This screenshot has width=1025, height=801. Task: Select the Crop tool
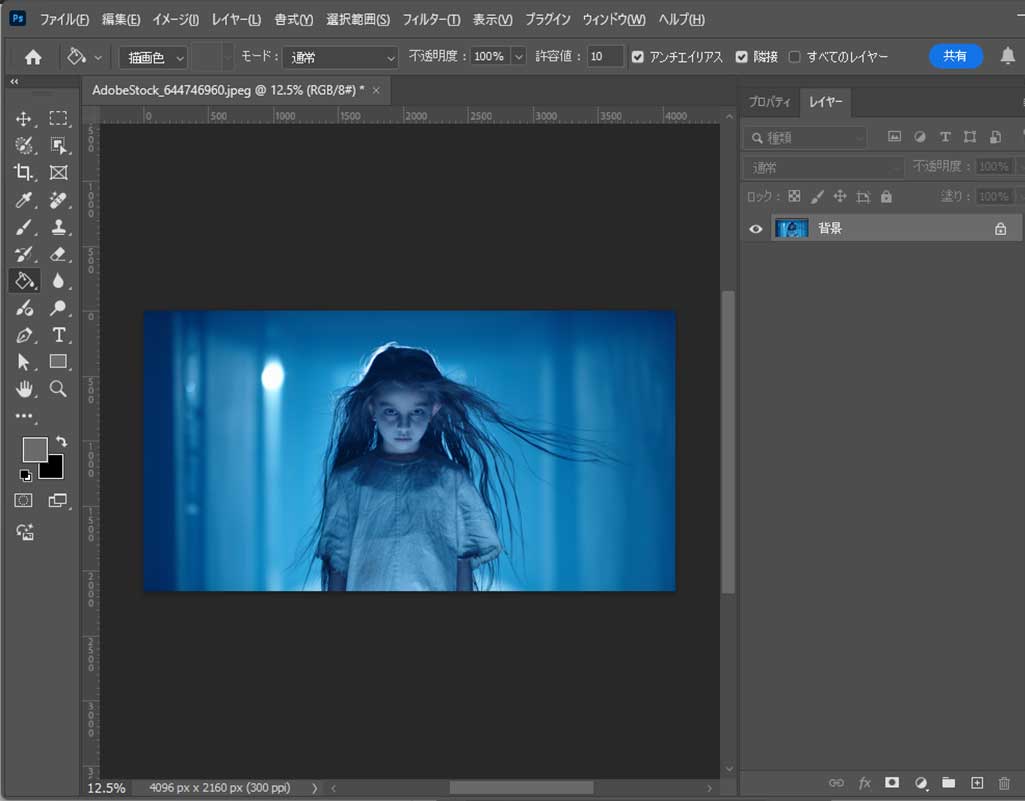(24, 172)
